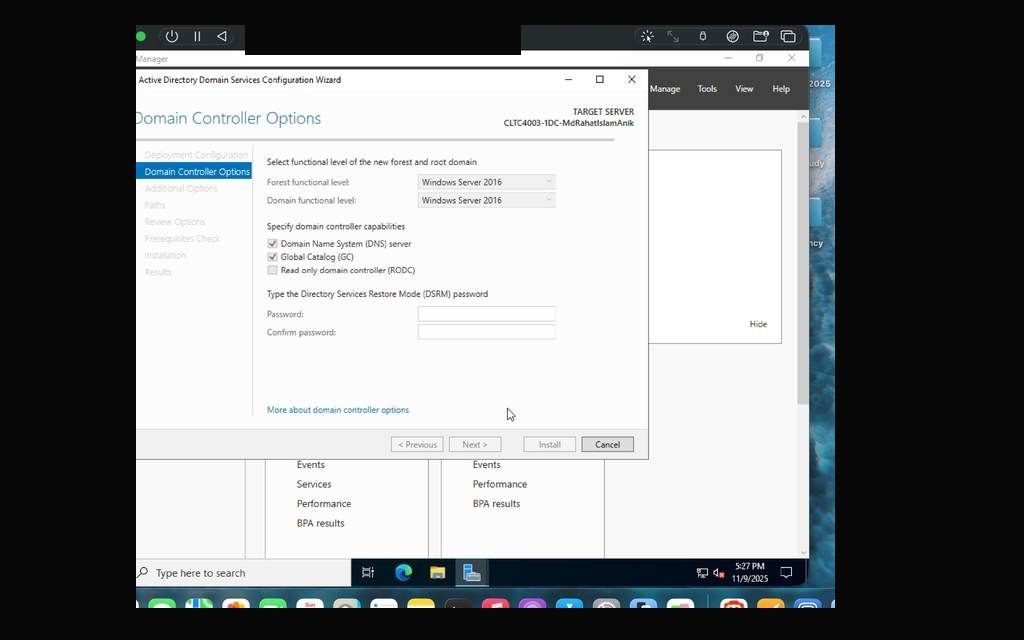Click the Type here to search box
This screenshot has width=1024, height=640.
click(244, 573)
